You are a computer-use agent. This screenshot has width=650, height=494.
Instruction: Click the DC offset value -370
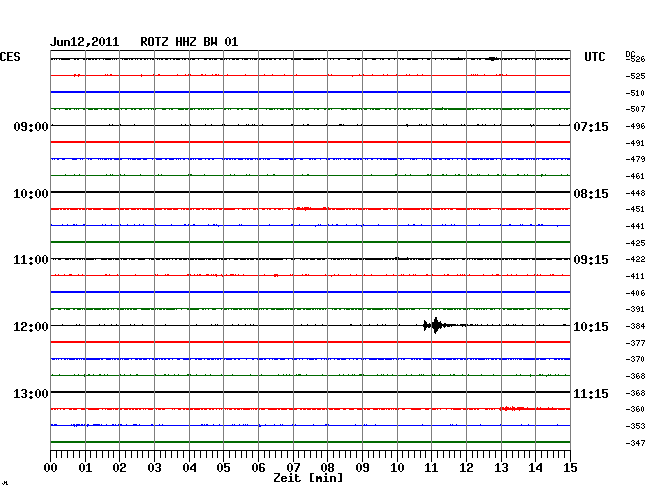635,359
